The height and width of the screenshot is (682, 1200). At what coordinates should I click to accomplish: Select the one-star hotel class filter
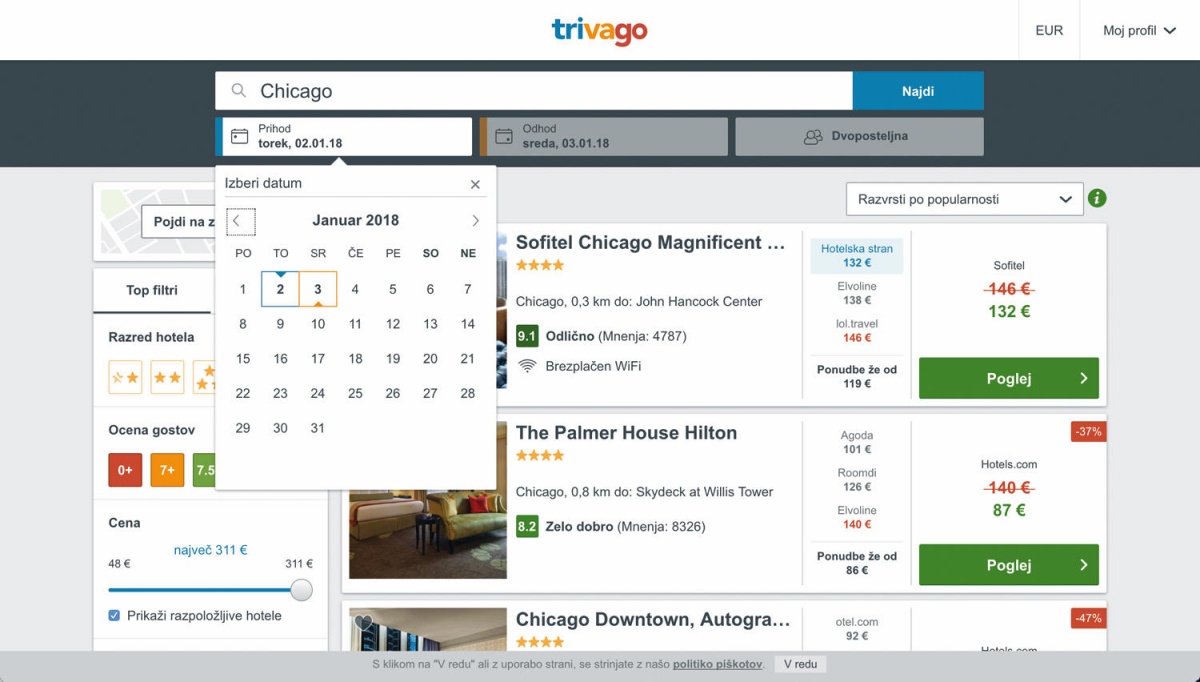tap(125, 377)
